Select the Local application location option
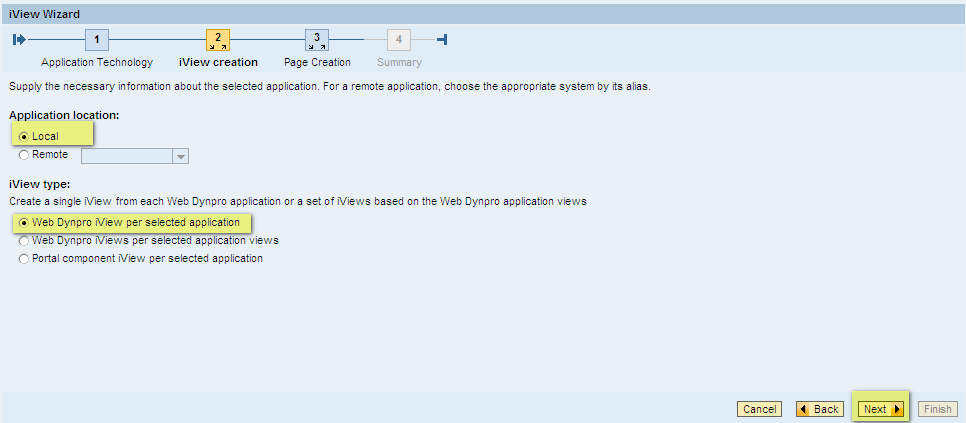The height and width of the screenshot is (423, 966). pyautogui.click(x=24, y=136)
